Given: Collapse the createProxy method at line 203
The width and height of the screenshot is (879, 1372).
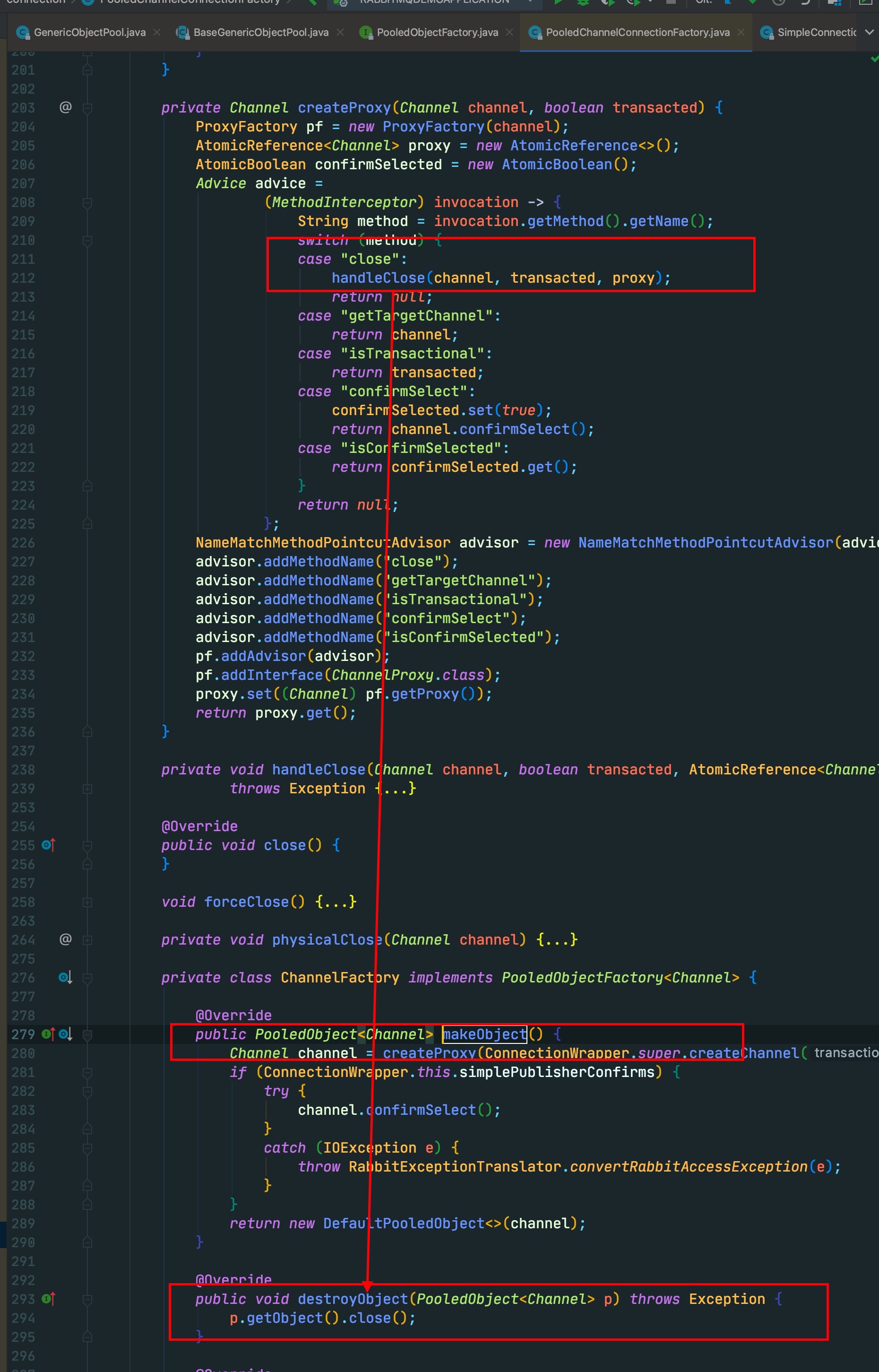Looking at the screenshot, I should click(x=87, y=108).
